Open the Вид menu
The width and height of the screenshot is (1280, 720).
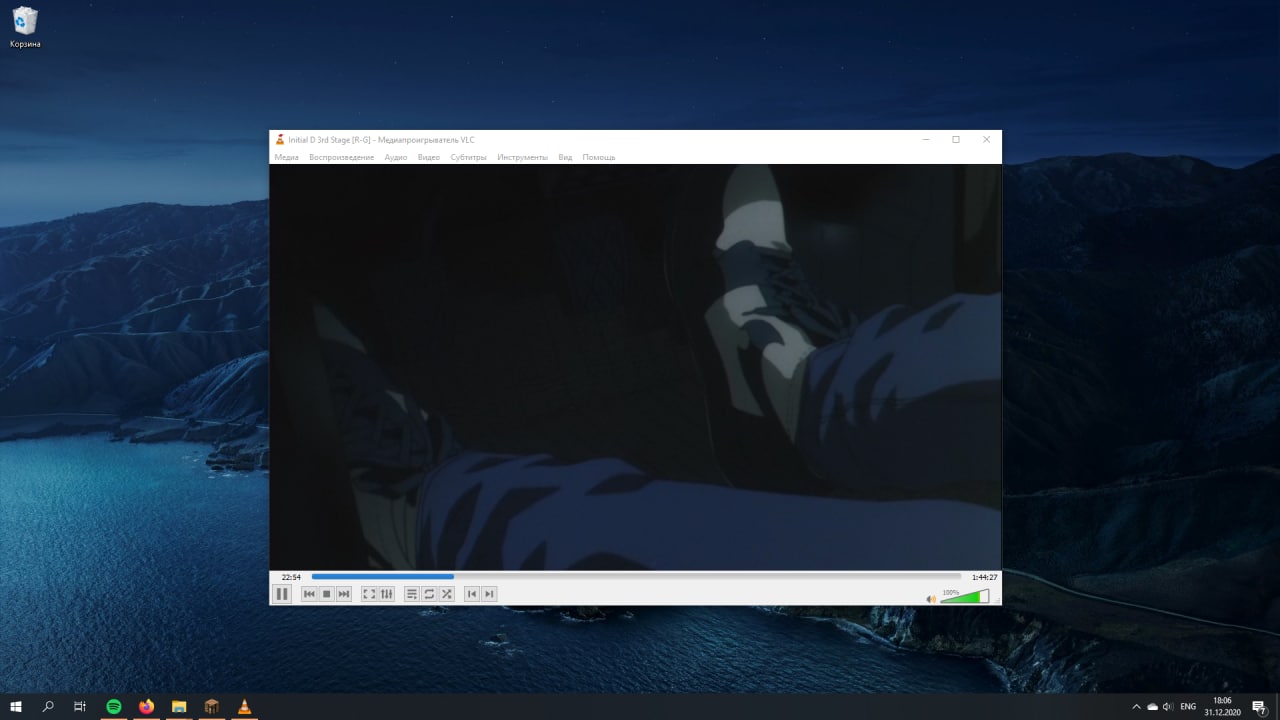click(565, 157)
